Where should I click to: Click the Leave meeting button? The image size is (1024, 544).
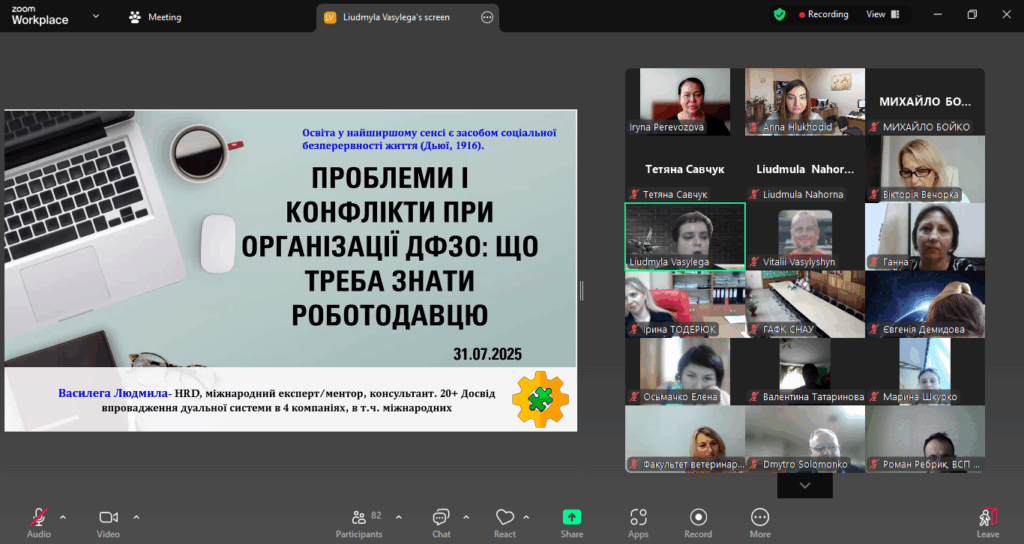(x=987, y=522)
